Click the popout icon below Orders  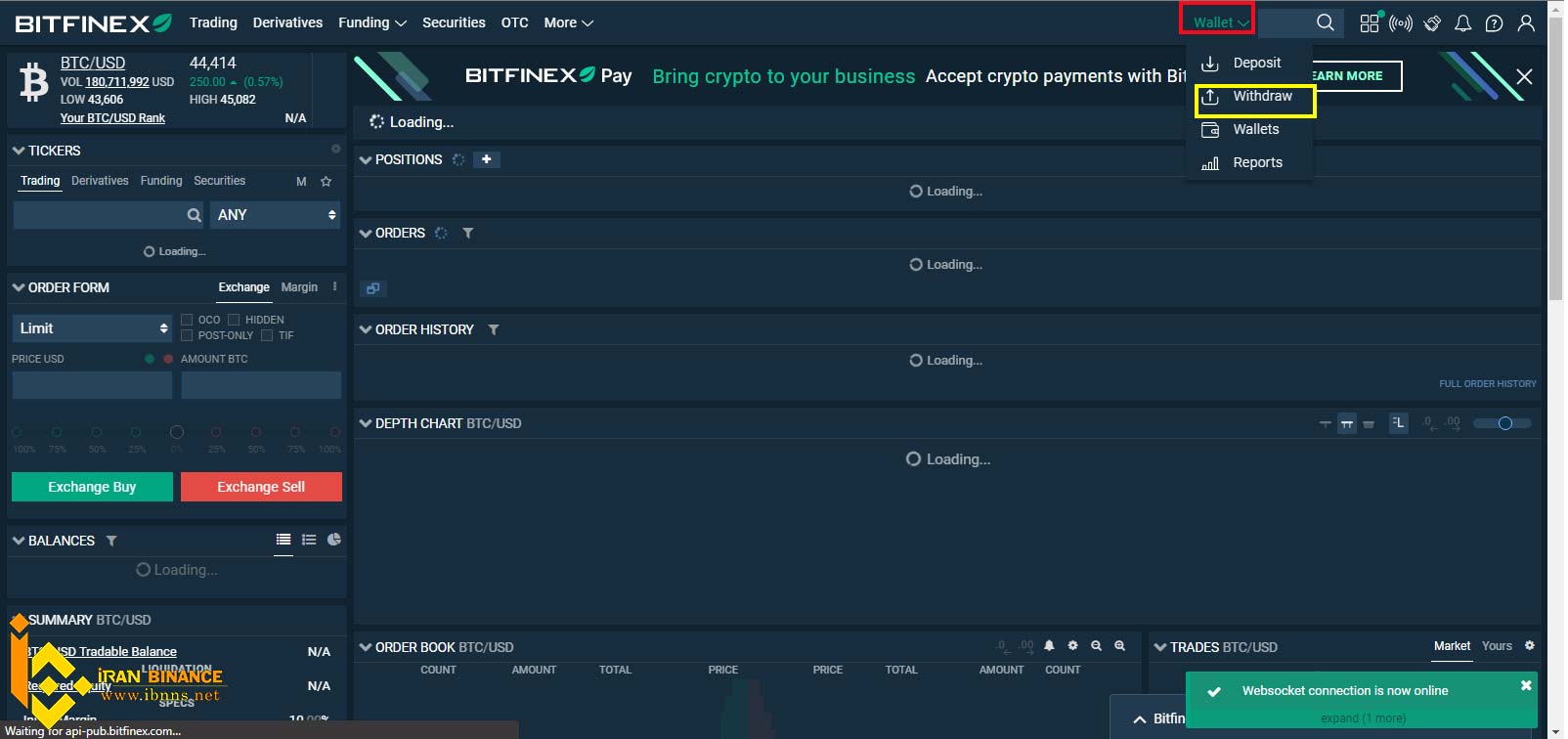point(372,288)
